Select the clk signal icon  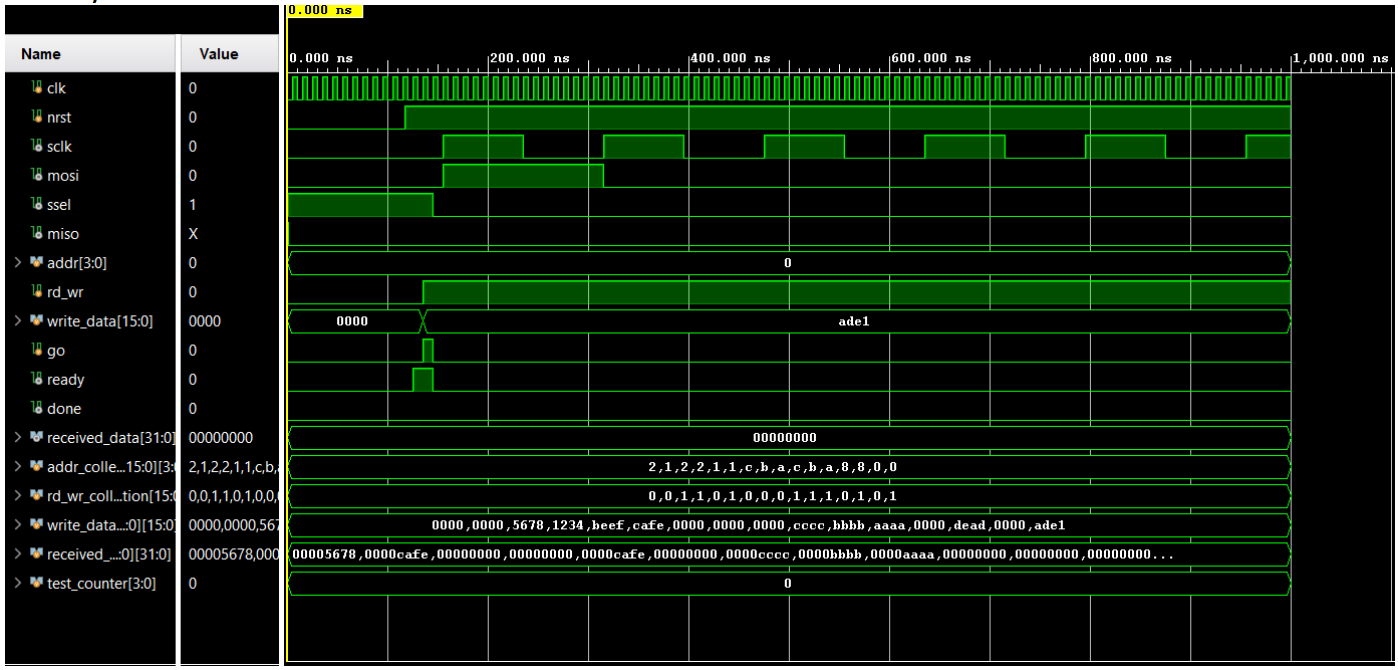pyautogui.click(x=38, y=88)
